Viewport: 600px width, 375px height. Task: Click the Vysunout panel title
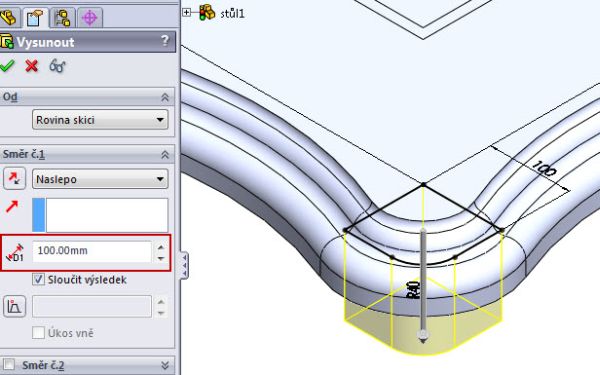(45, 42)
